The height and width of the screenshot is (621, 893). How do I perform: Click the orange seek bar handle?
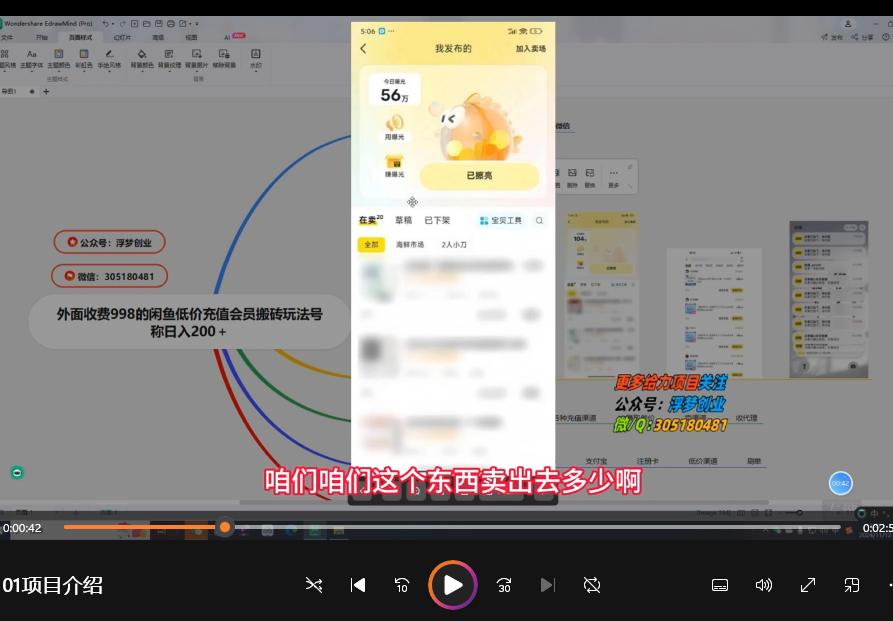225,527
